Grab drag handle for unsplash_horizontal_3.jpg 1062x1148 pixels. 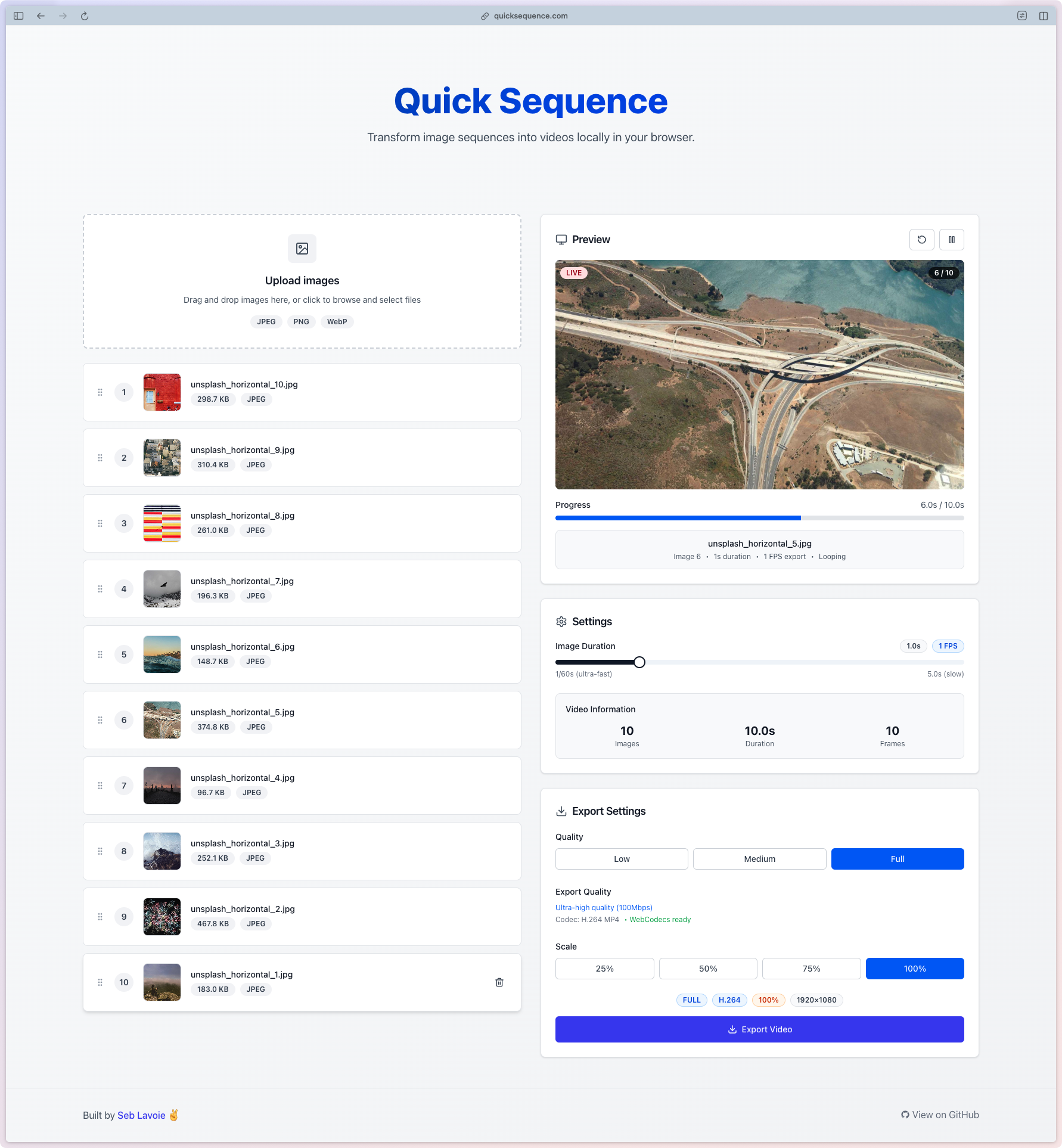point(100,851)
